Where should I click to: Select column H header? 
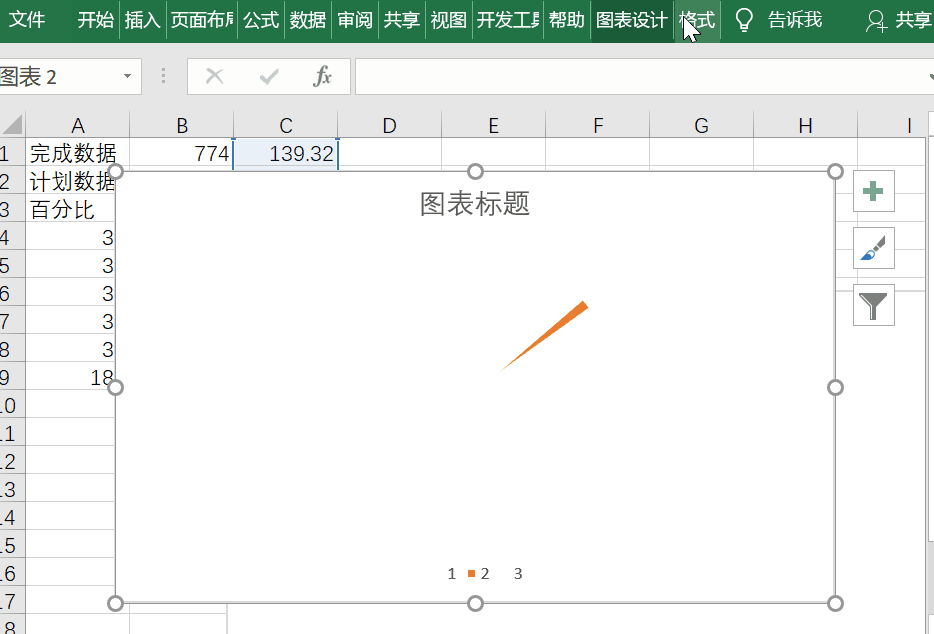(x=805, y=125)
